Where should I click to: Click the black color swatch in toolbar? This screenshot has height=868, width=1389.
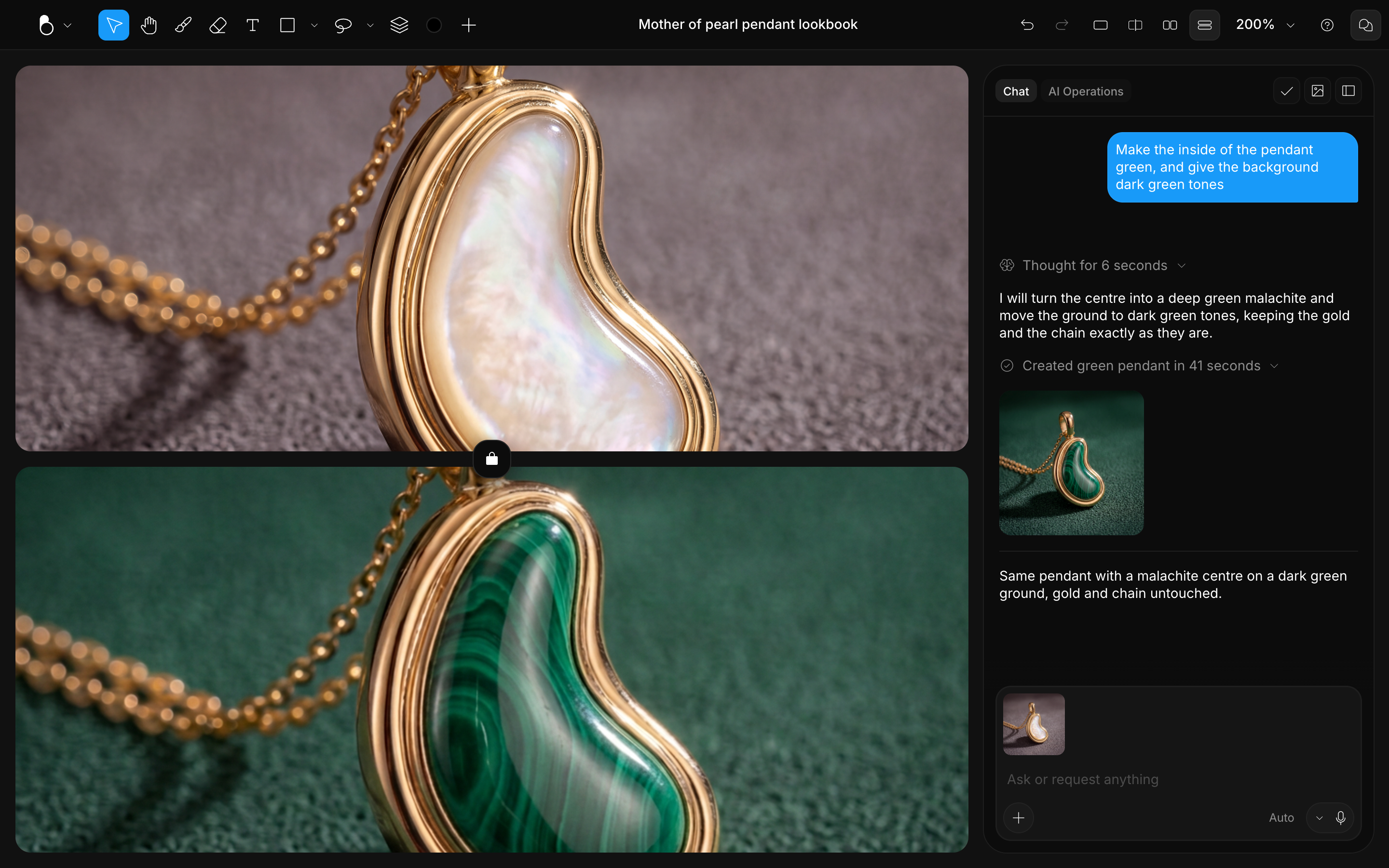click(x=434, y=25)
